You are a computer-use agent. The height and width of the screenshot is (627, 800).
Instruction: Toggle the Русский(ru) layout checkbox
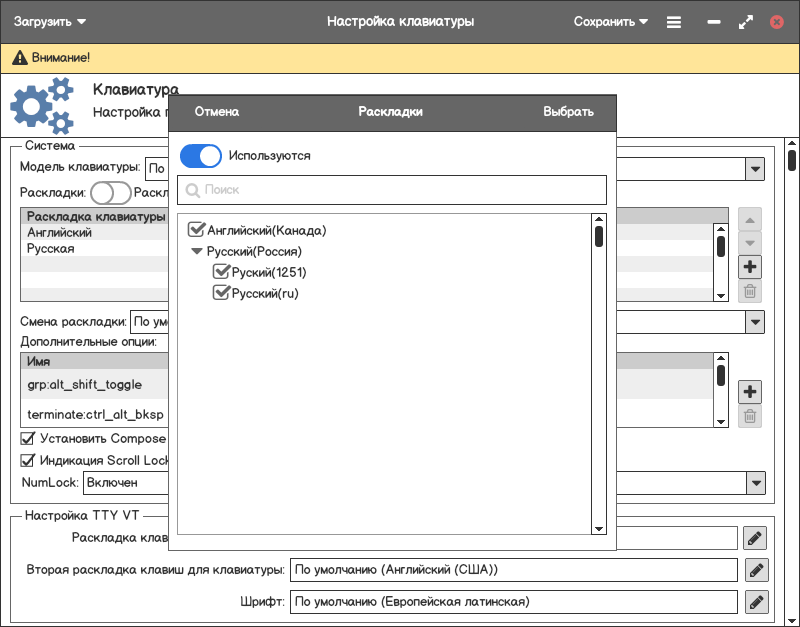(221, 293)
